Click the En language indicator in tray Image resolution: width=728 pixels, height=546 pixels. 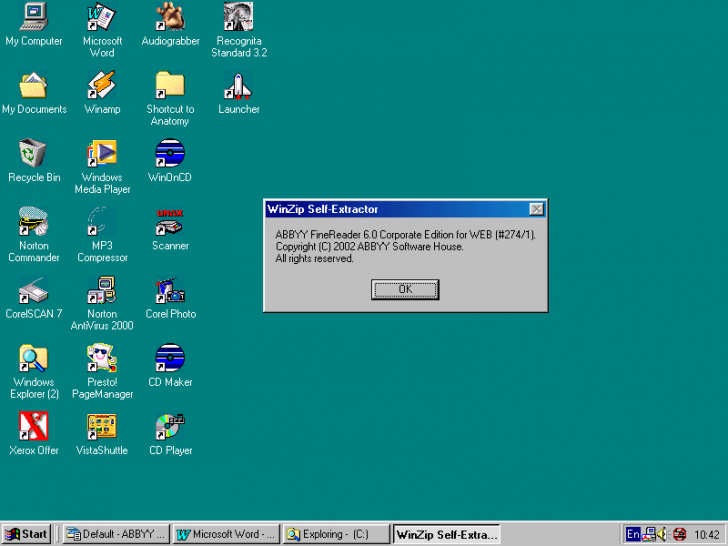pos(633,534)
